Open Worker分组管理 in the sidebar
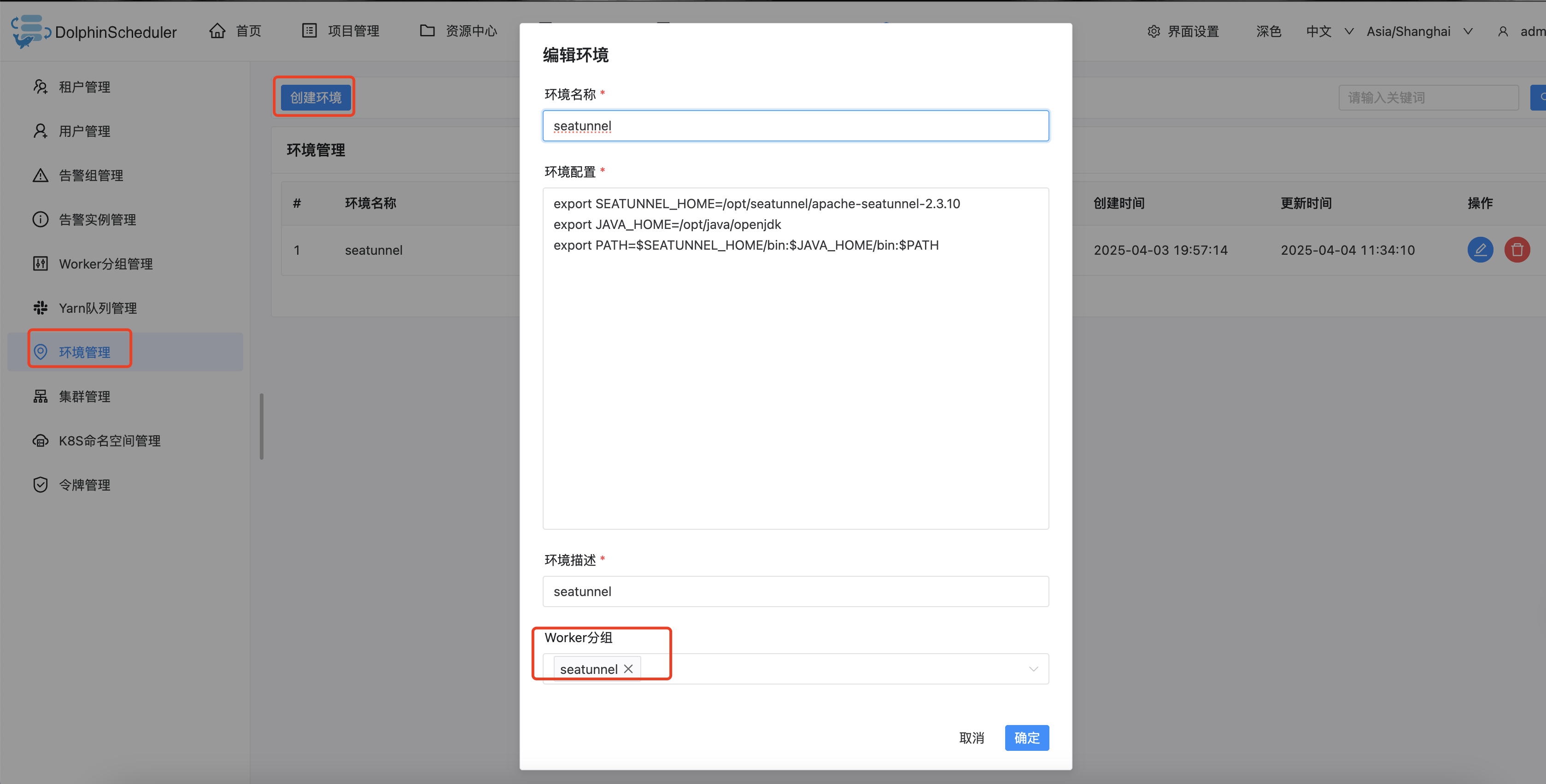1546x784 pixels. tap(105, 264)
